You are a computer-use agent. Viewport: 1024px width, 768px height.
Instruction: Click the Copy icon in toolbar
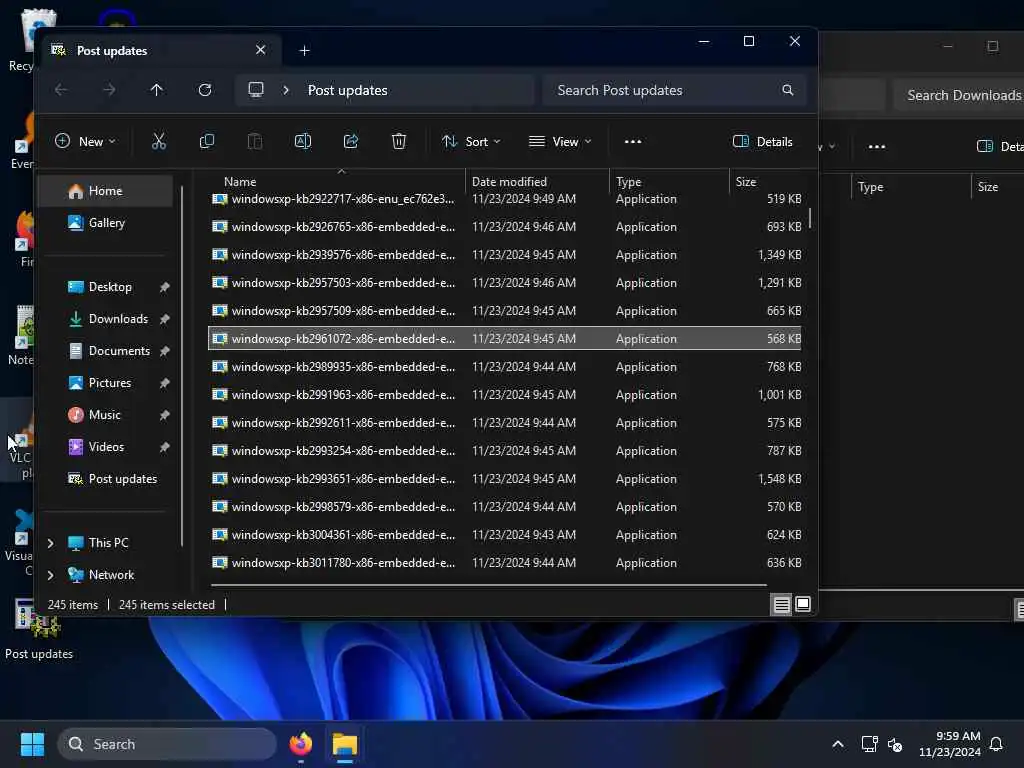[206, 141]
